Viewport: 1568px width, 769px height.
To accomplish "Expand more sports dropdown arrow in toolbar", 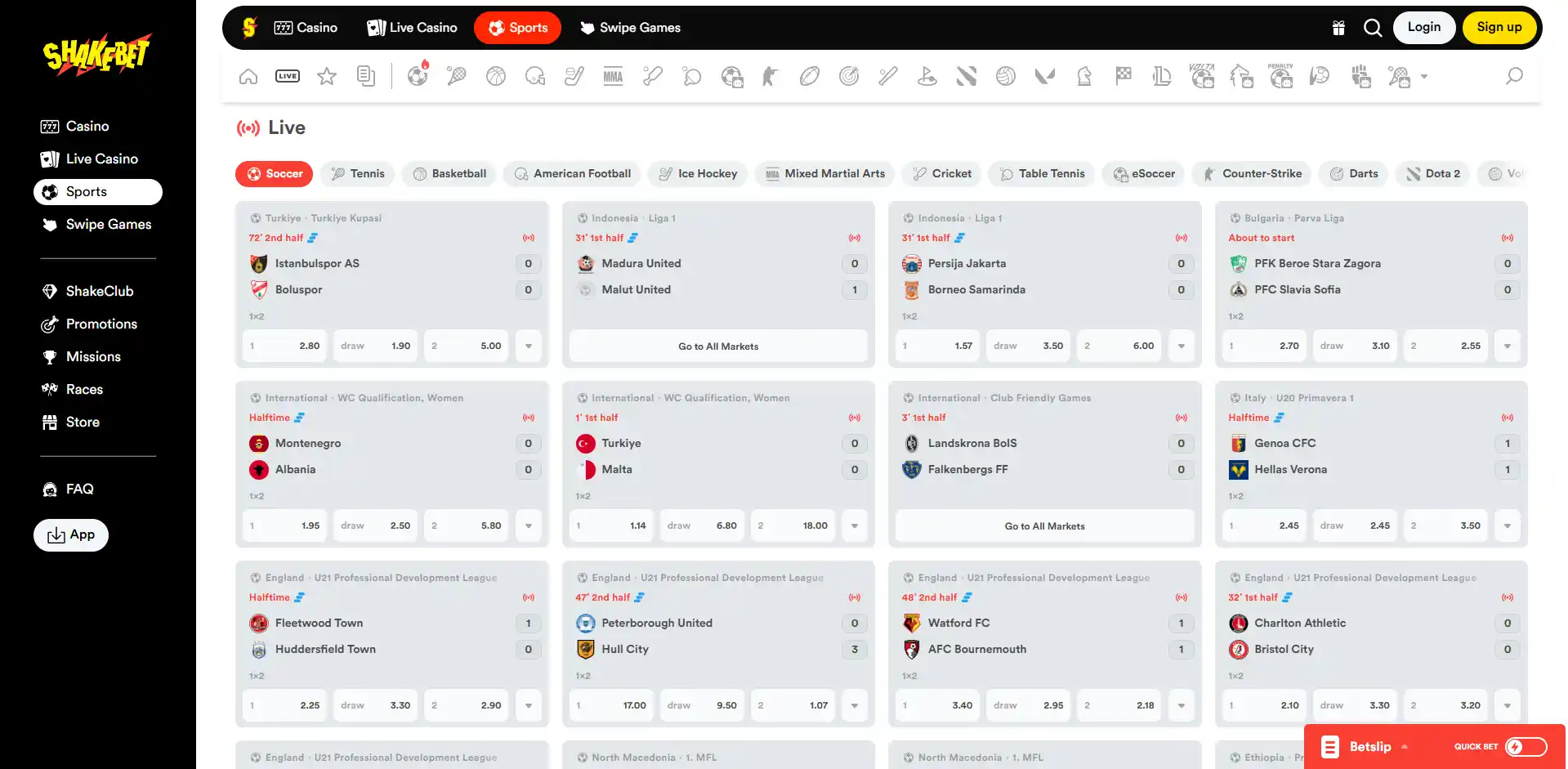I will point(1424,77).
